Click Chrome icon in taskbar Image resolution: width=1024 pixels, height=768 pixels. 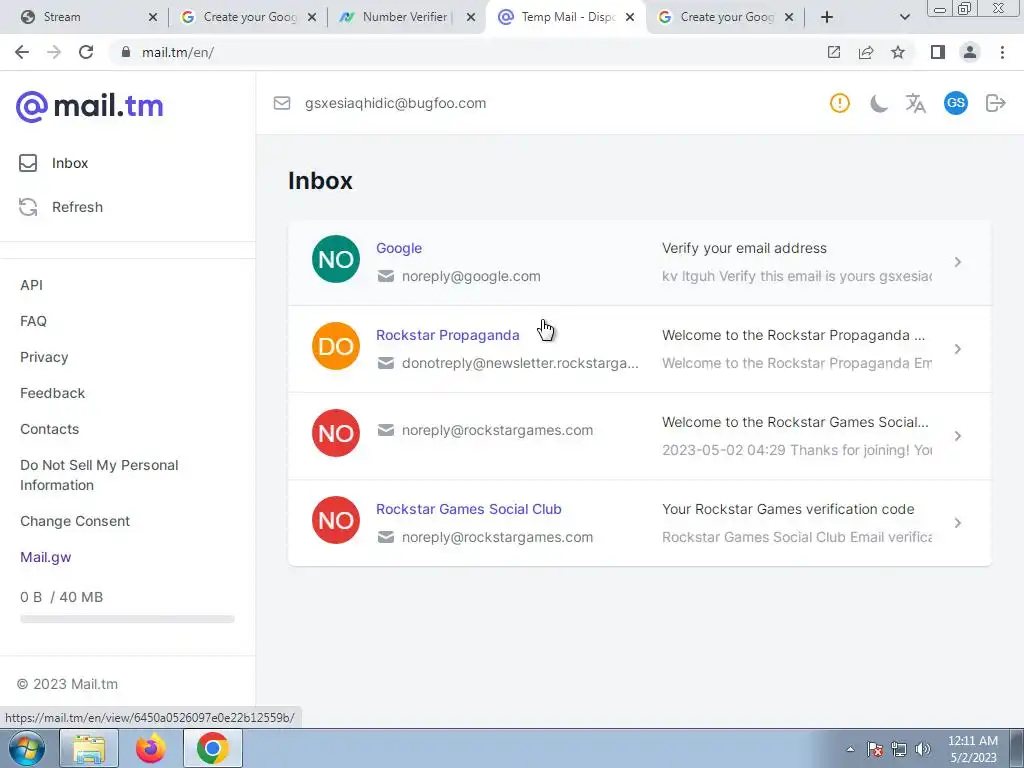pos(213,748)
